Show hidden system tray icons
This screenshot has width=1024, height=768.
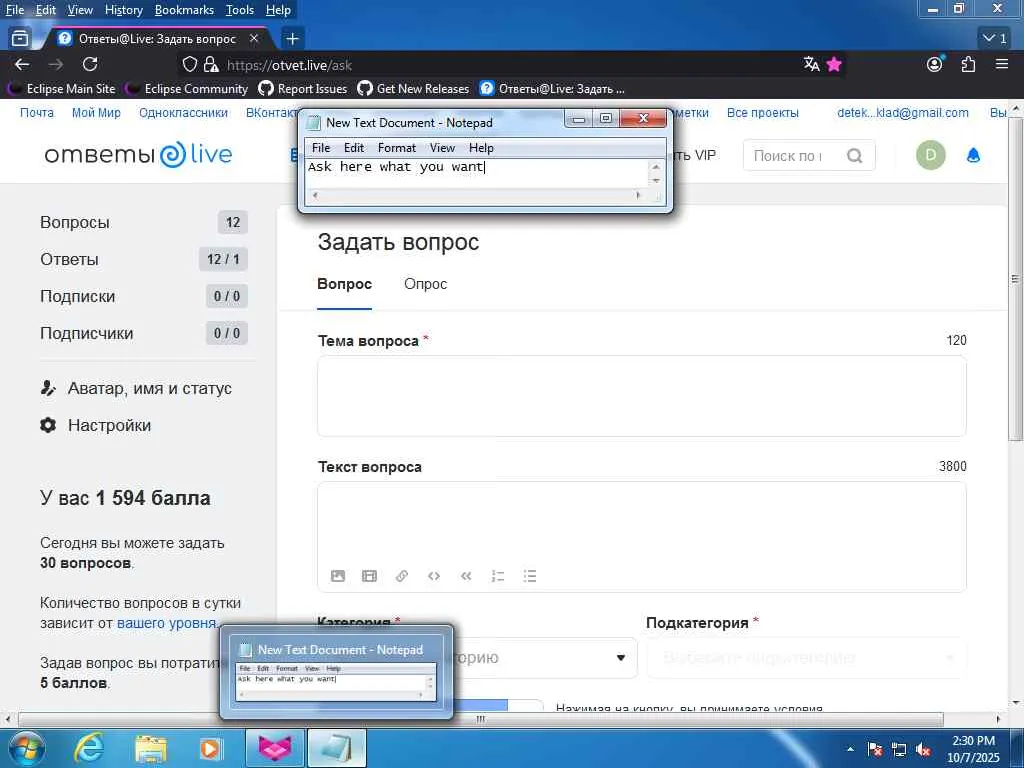850,750
